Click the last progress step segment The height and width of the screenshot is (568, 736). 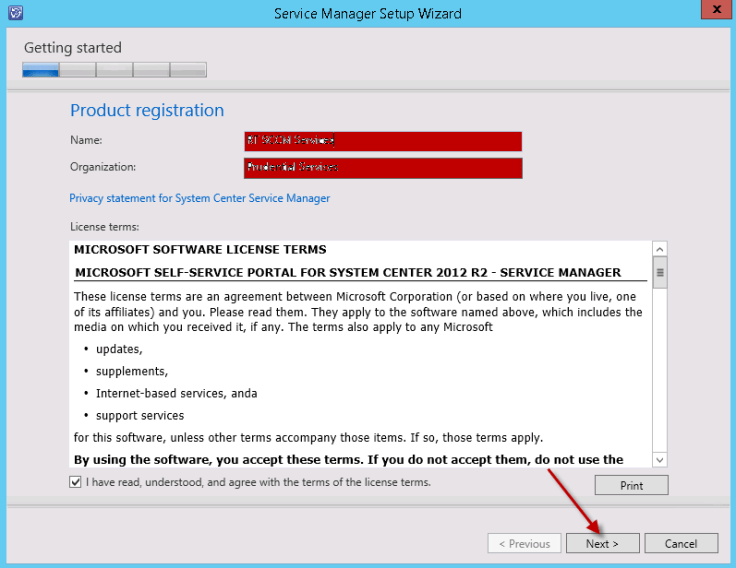(188, 70)
